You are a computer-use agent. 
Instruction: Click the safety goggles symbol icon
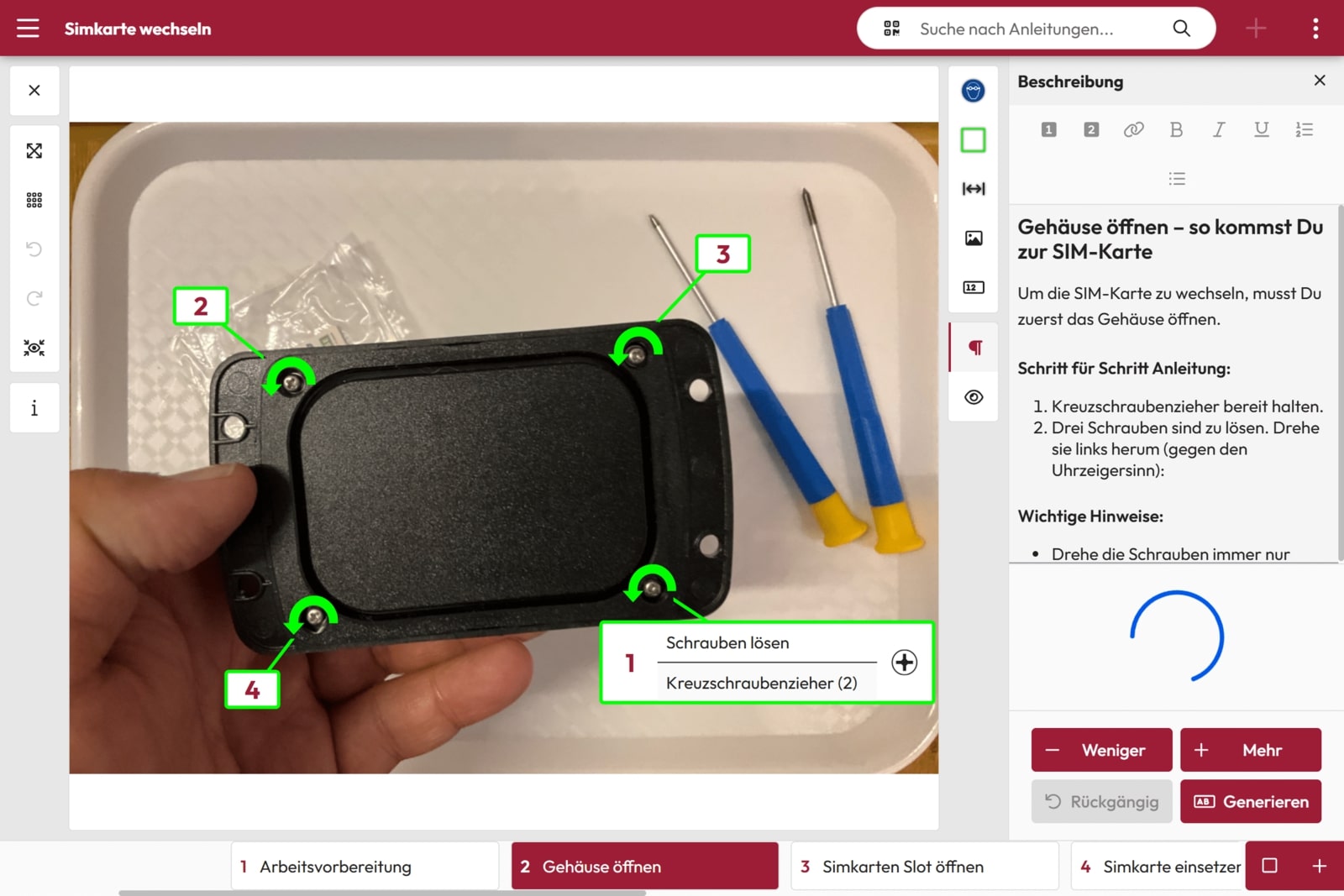pyautogui.click(x=973, y=91)
